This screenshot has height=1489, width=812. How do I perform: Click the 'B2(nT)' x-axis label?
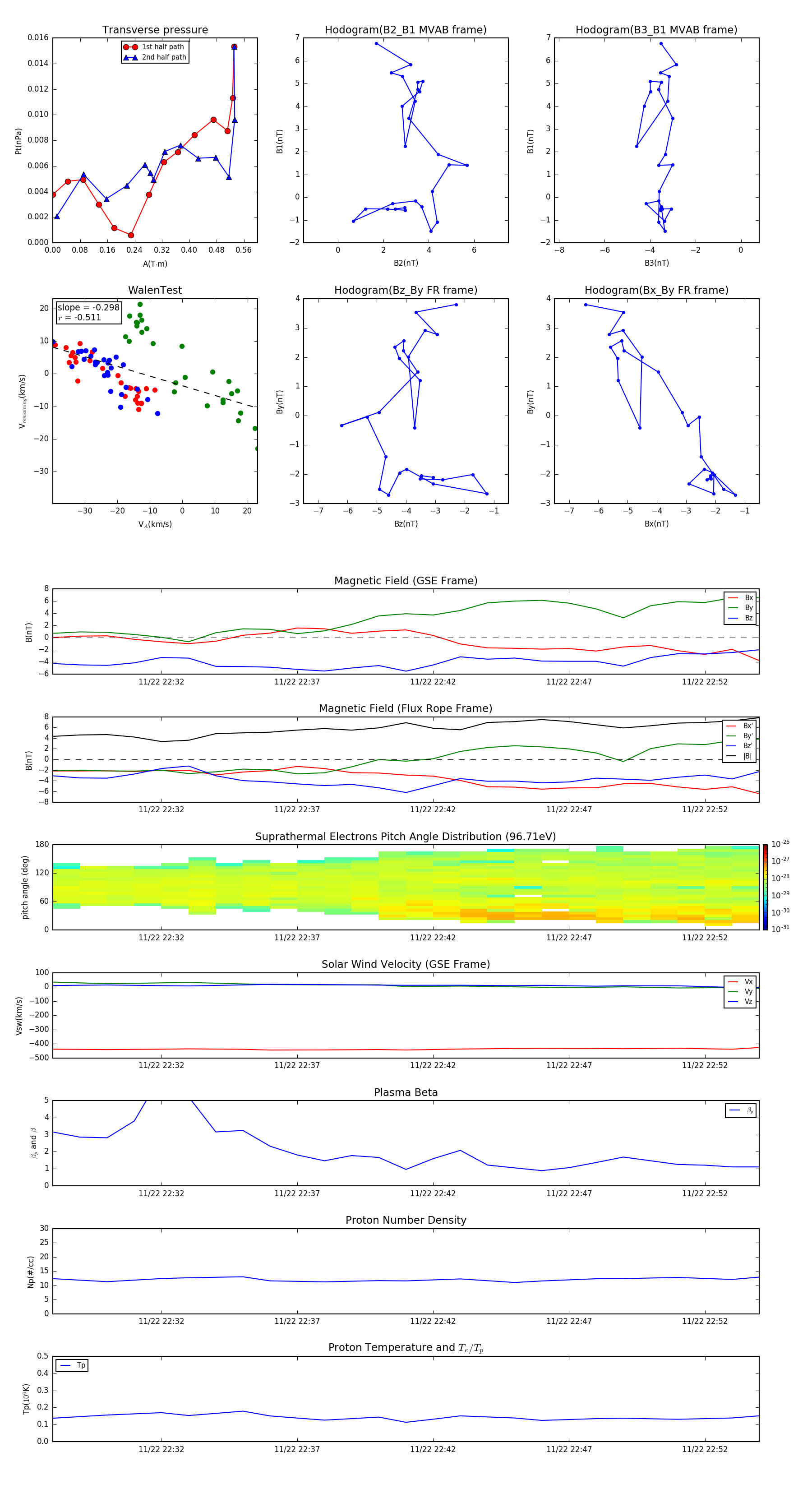click(x=406, y=263)
